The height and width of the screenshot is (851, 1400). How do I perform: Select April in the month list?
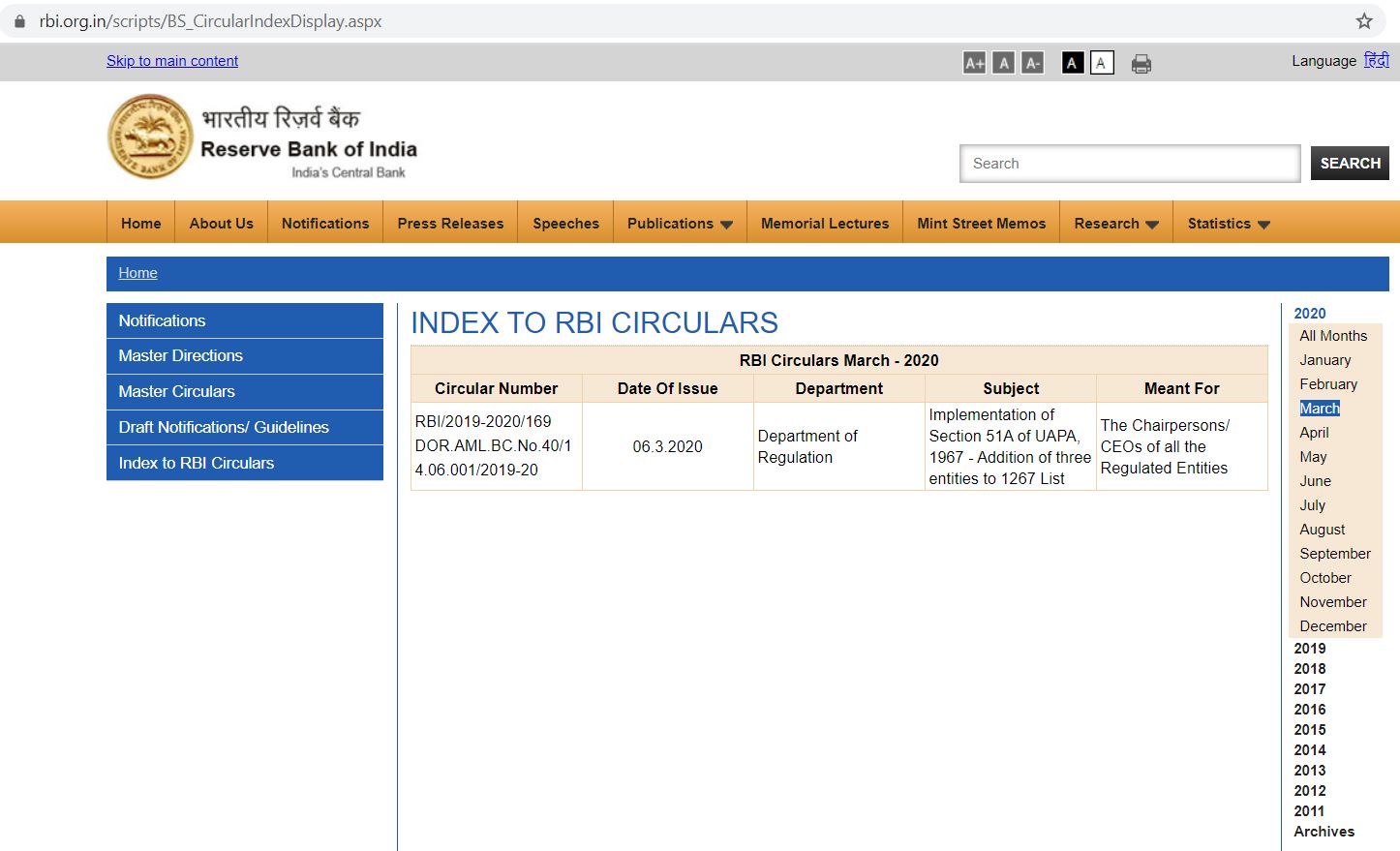coord(1314,433)
